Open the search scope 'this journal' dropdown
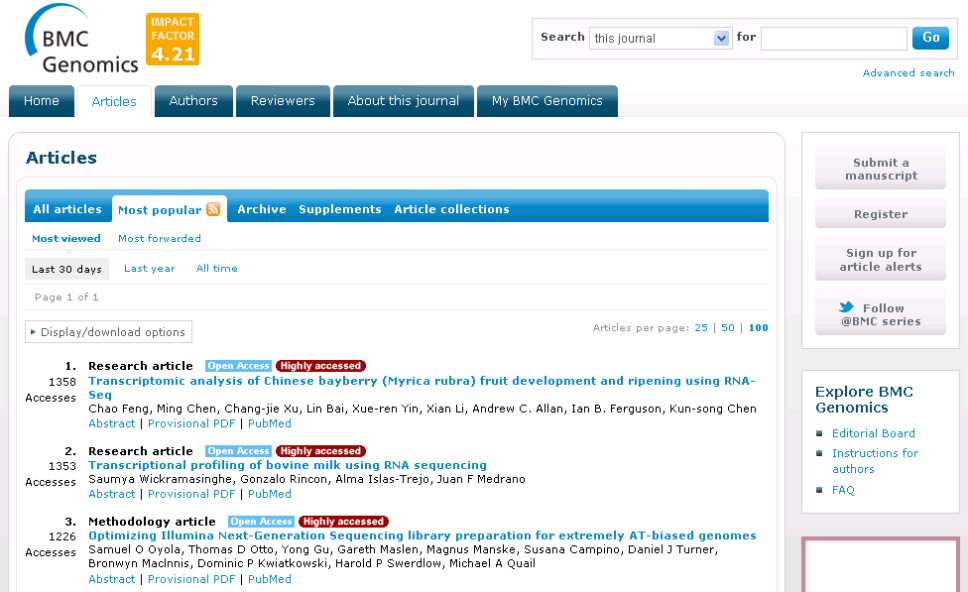 click(661, 38)
